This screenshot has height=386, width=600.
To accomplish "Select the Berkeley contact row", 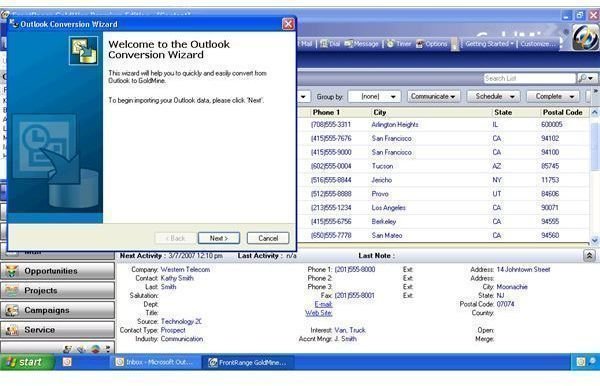I will tap(444, 222).
